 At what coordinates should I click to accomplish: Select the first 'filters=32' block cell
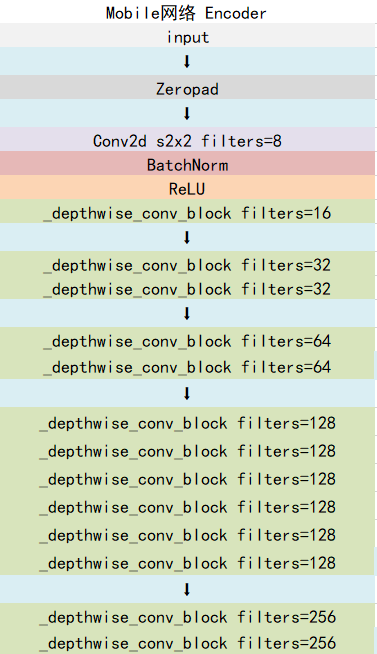188,263
